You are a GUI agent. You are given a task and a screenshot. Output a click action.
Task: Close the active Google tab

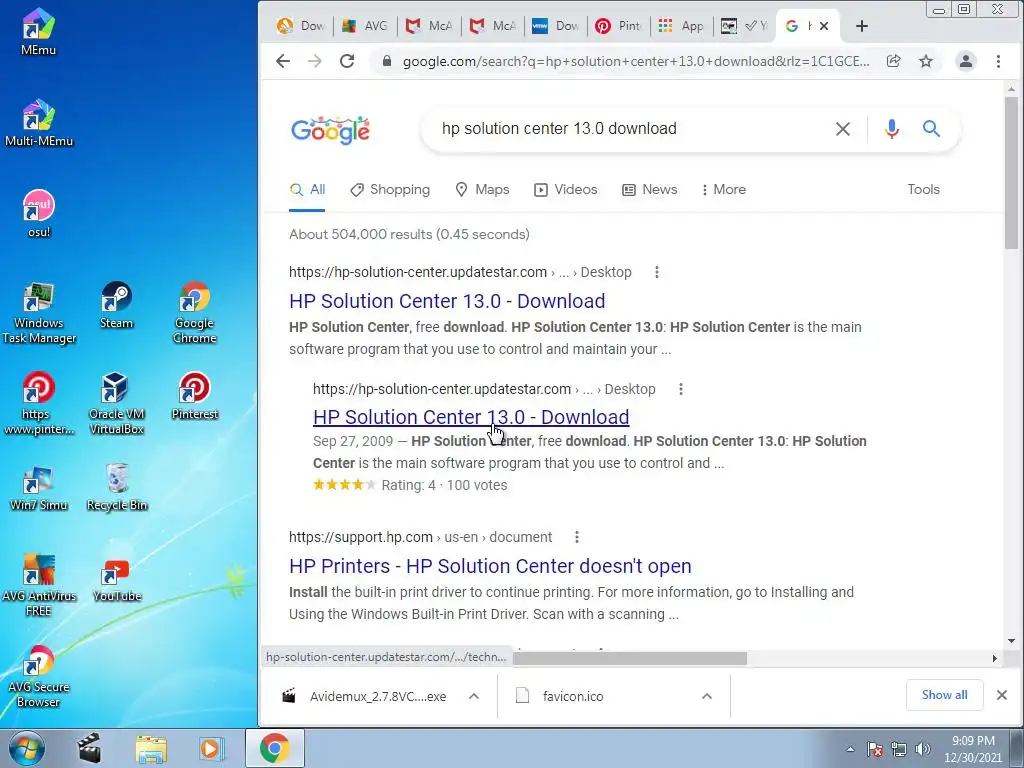(x=824, y=26)
